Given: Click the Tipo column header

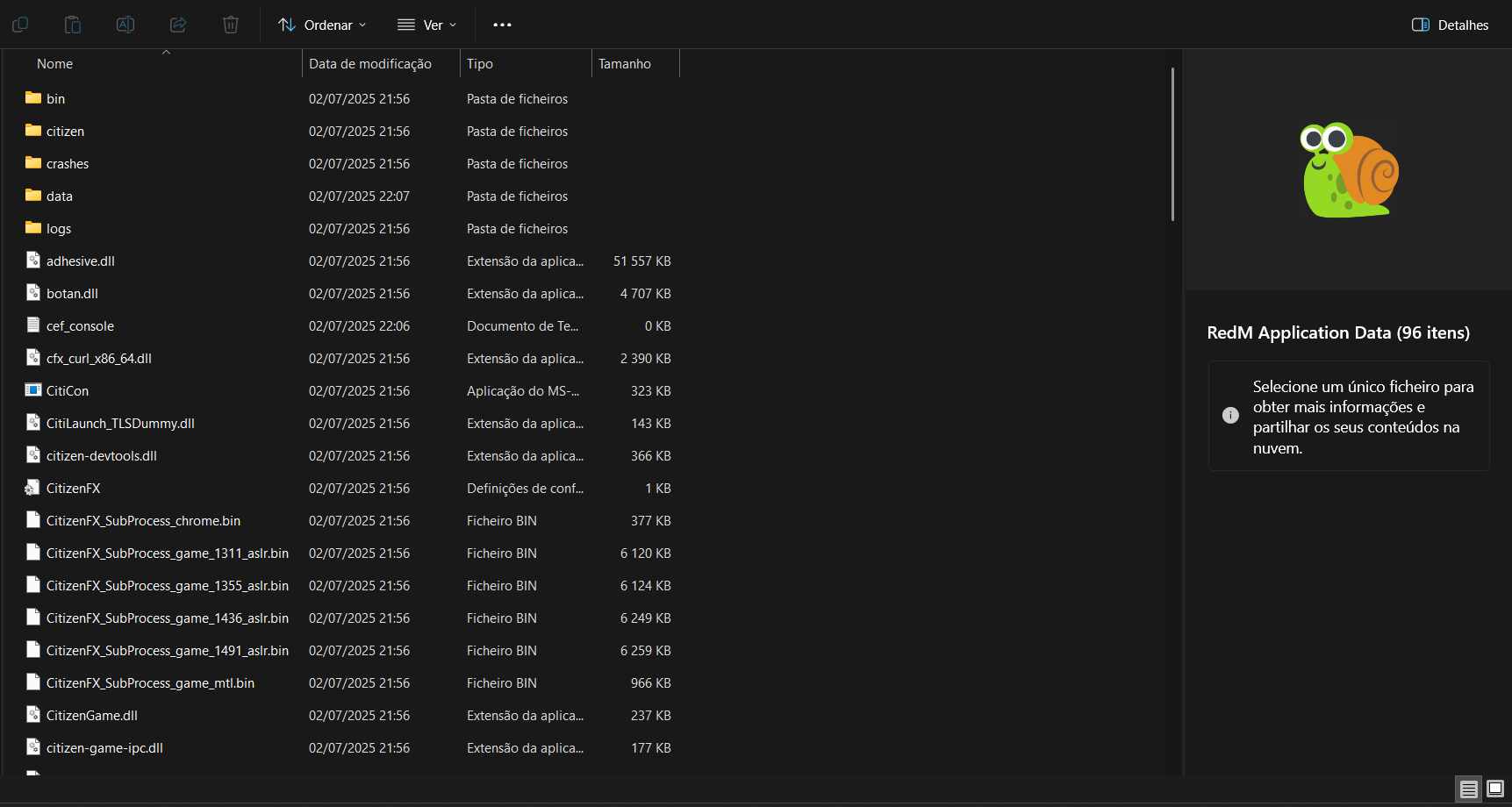Looking at the screenshot, I should 480,64.
